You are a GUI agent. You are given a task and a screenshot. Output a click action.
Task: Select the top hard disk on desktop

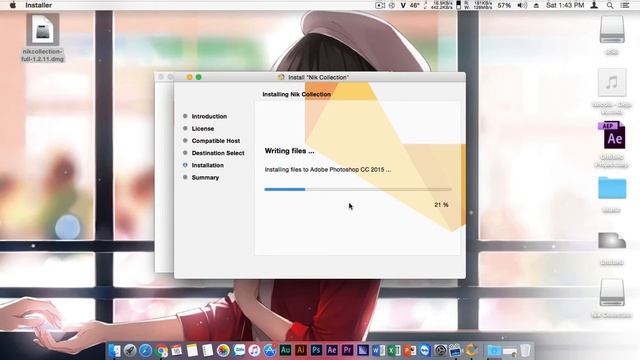coord(612,35)
